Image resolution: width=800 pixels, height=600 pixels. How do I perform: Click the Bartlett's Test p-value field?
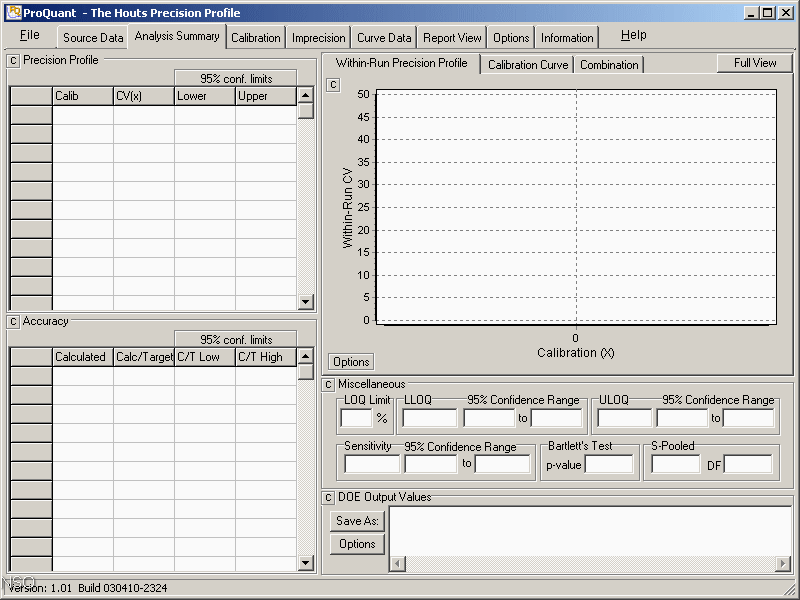tap(609, 464)
